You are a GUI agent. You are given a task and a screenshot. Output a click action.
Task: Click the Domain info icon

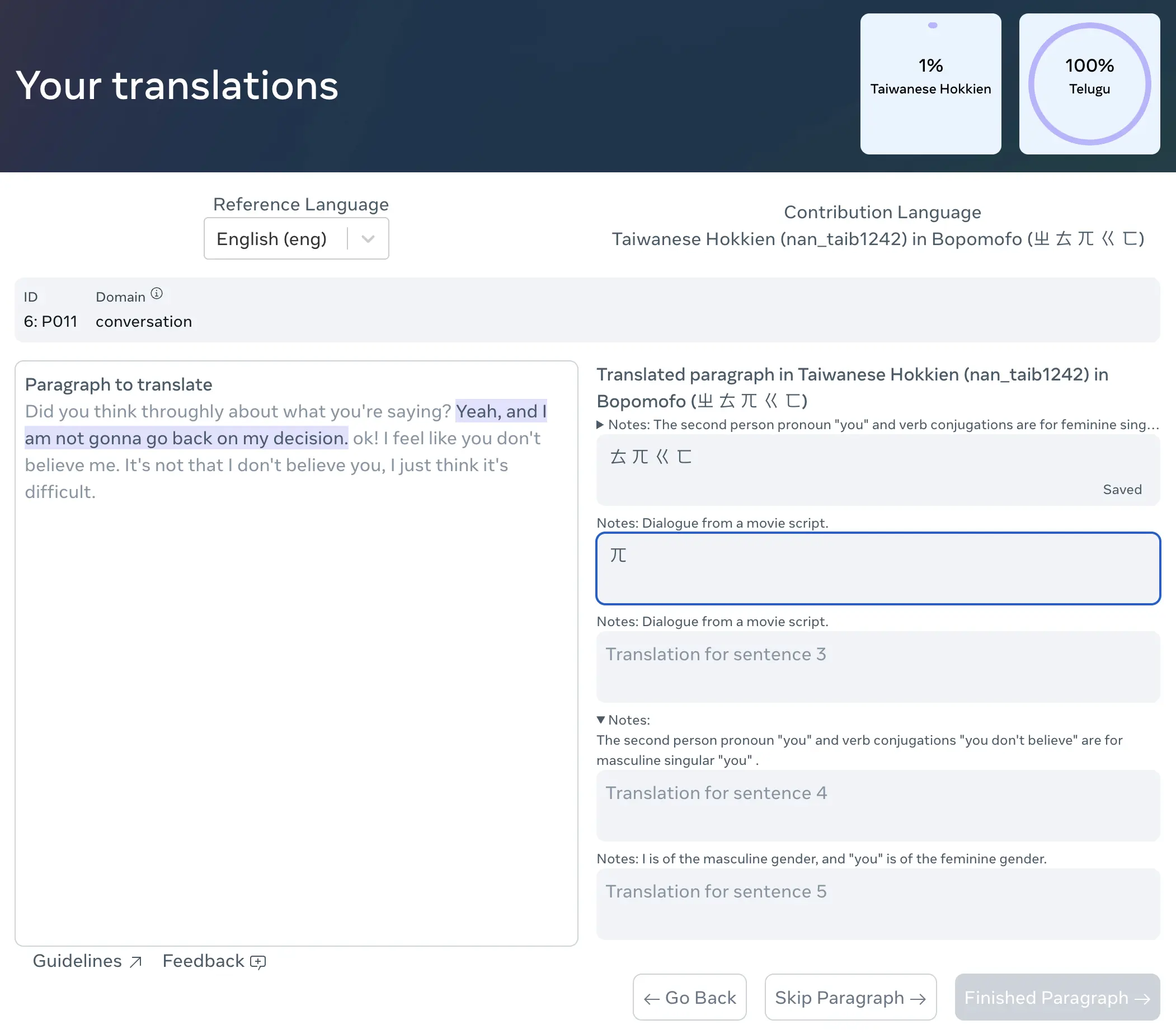(x=157, y=294)
